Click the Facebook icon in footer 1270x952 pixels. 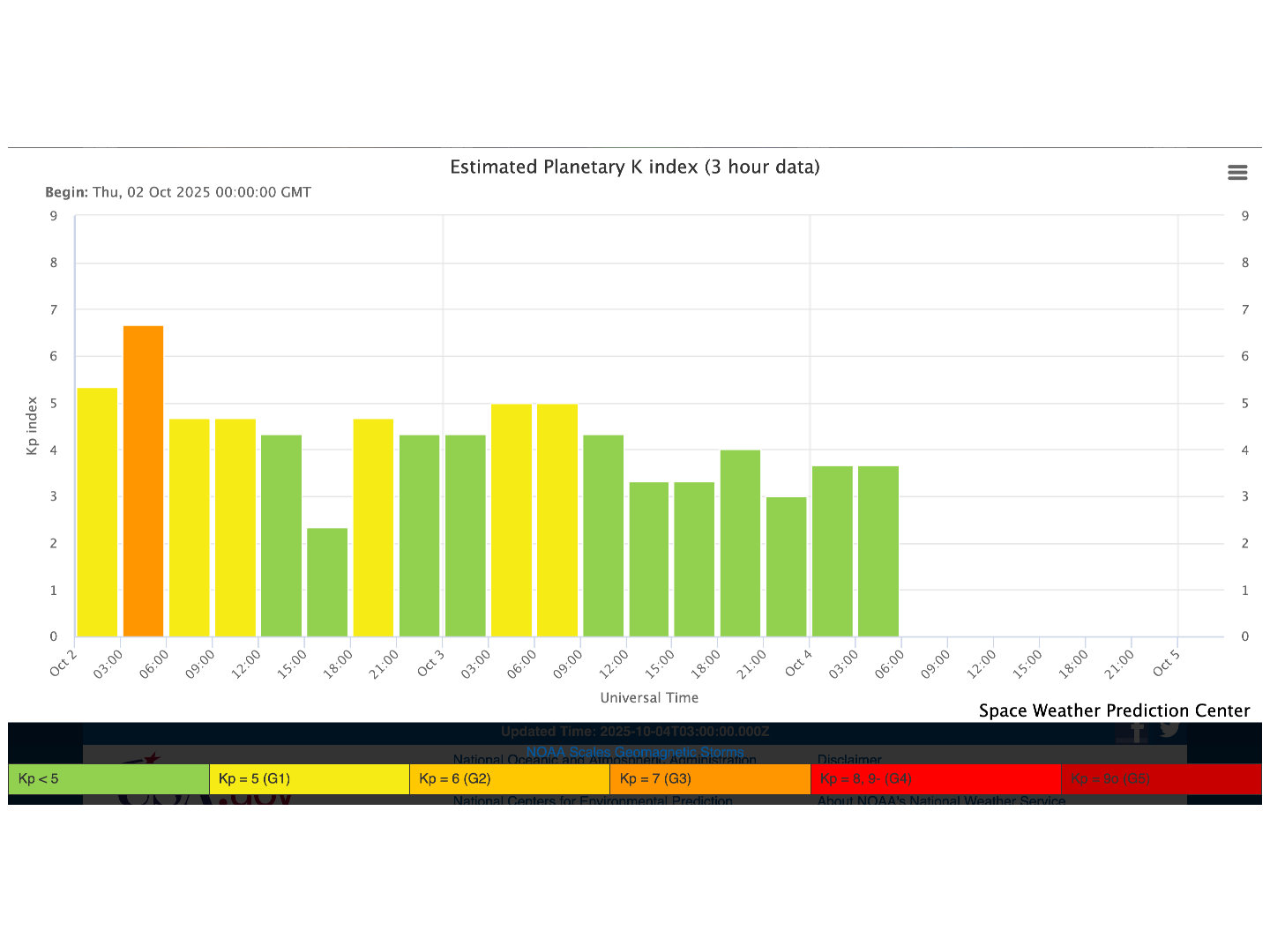point(1137,732)
